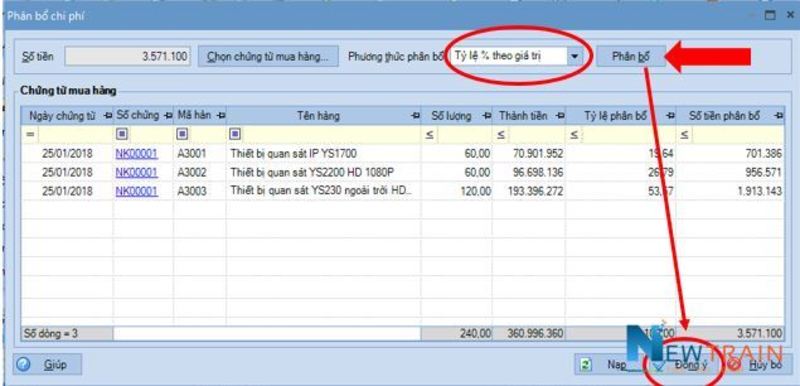
Task: Open ≤ filter operator for Số tiền phân bổ
Action: point(685,135)
